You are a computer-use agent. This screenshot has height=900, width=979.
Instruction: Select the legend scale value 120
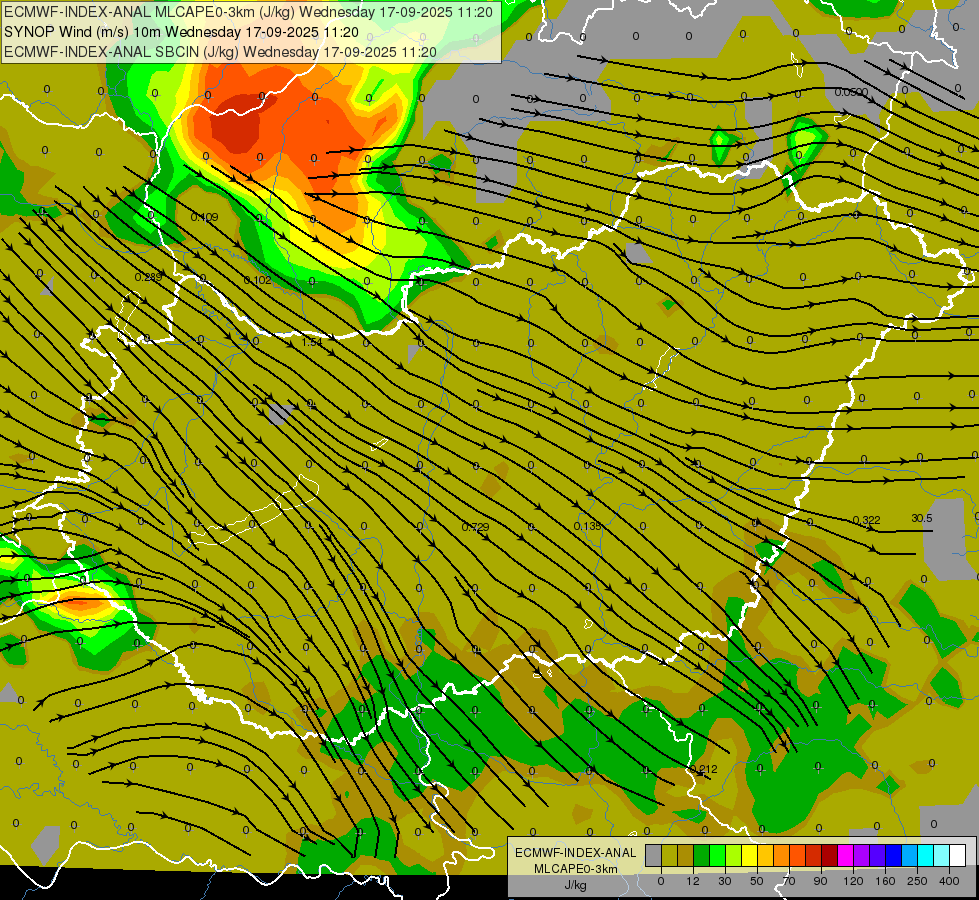[x=854, y=881]
